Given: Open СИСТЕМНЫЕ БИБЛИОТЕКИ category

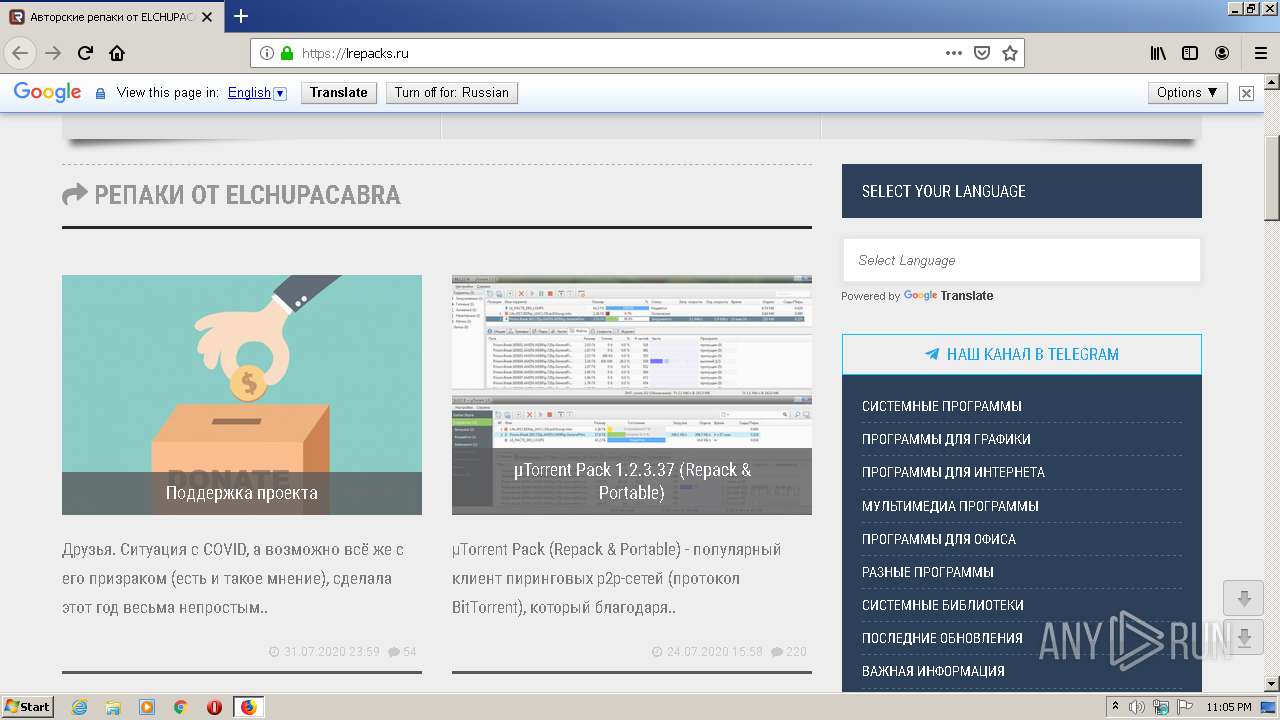Looking at the screenshot, I should (942, 605).
